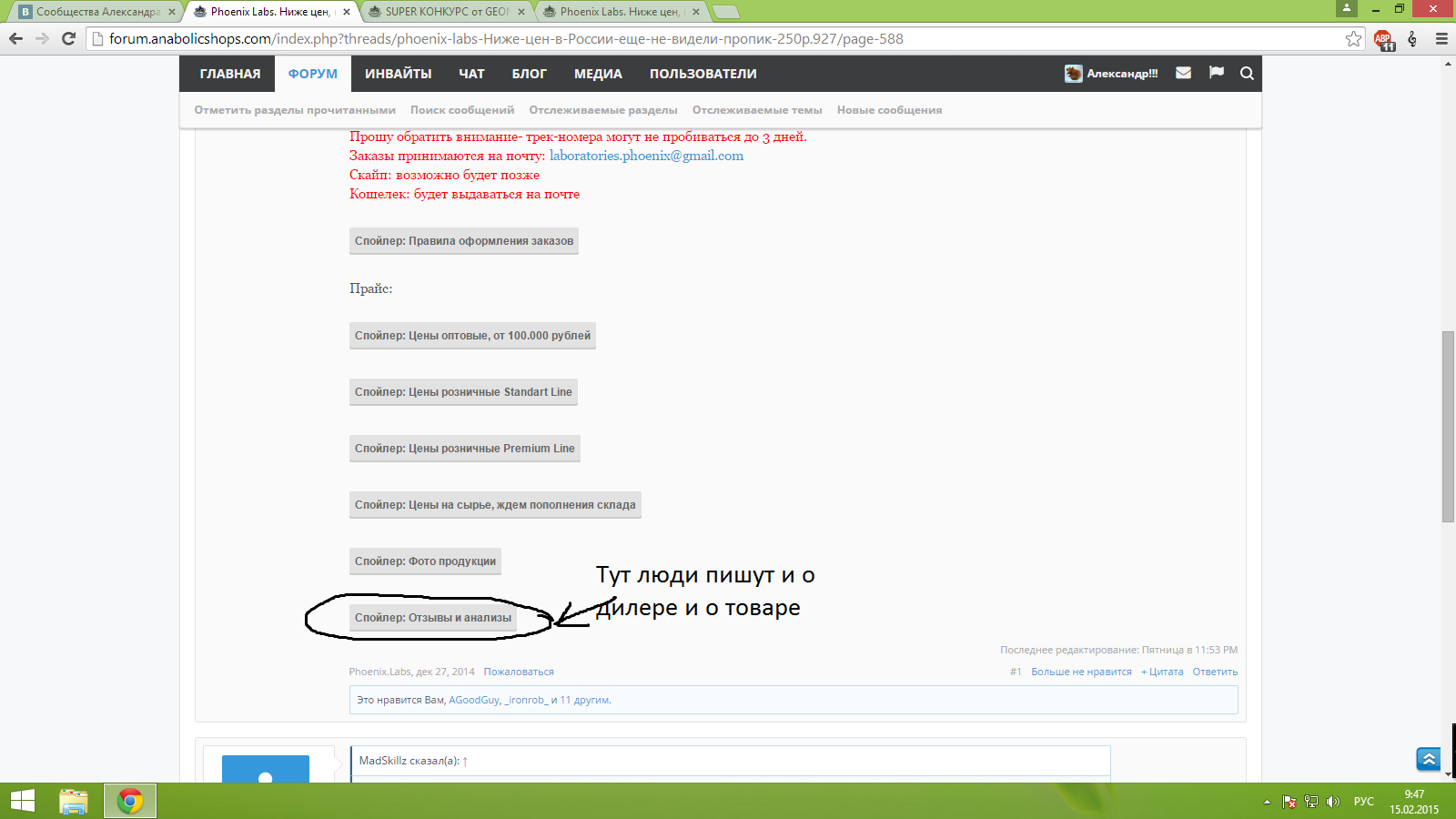This screenshot has height=819, width=1456.
Task: Click the Adblock Plus extension icon
Action: click(1383, 39)
